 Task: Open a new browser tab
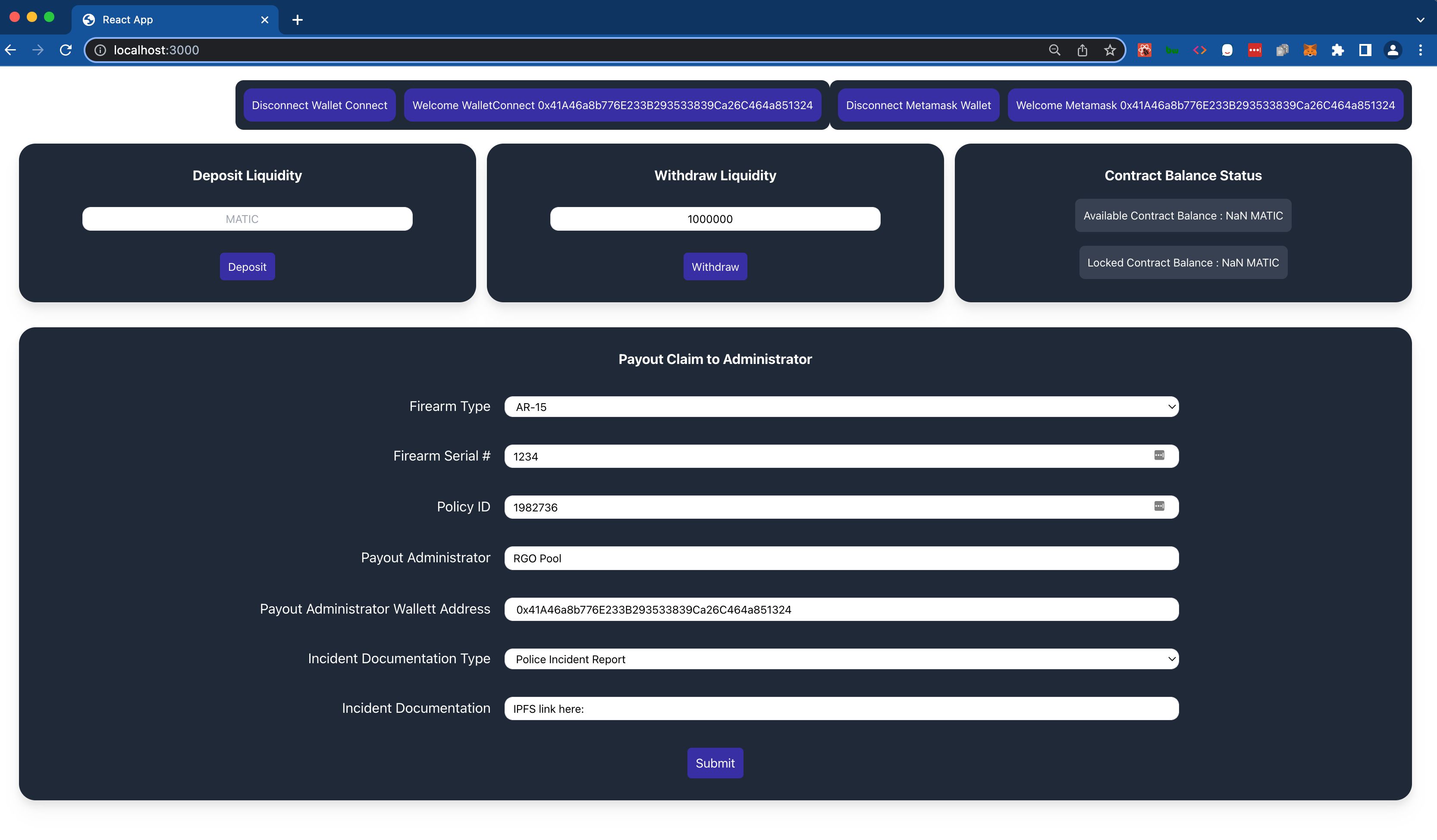click(297, 20)
